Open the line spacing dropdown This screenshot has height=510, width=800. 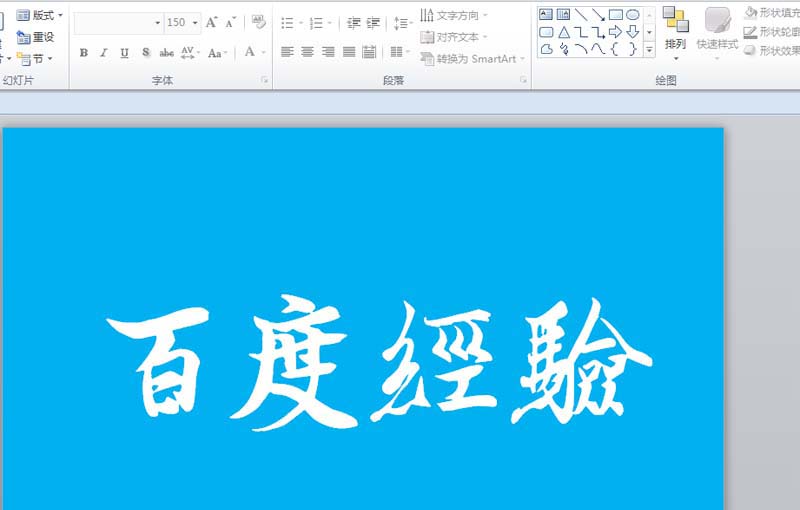(403, 23)
